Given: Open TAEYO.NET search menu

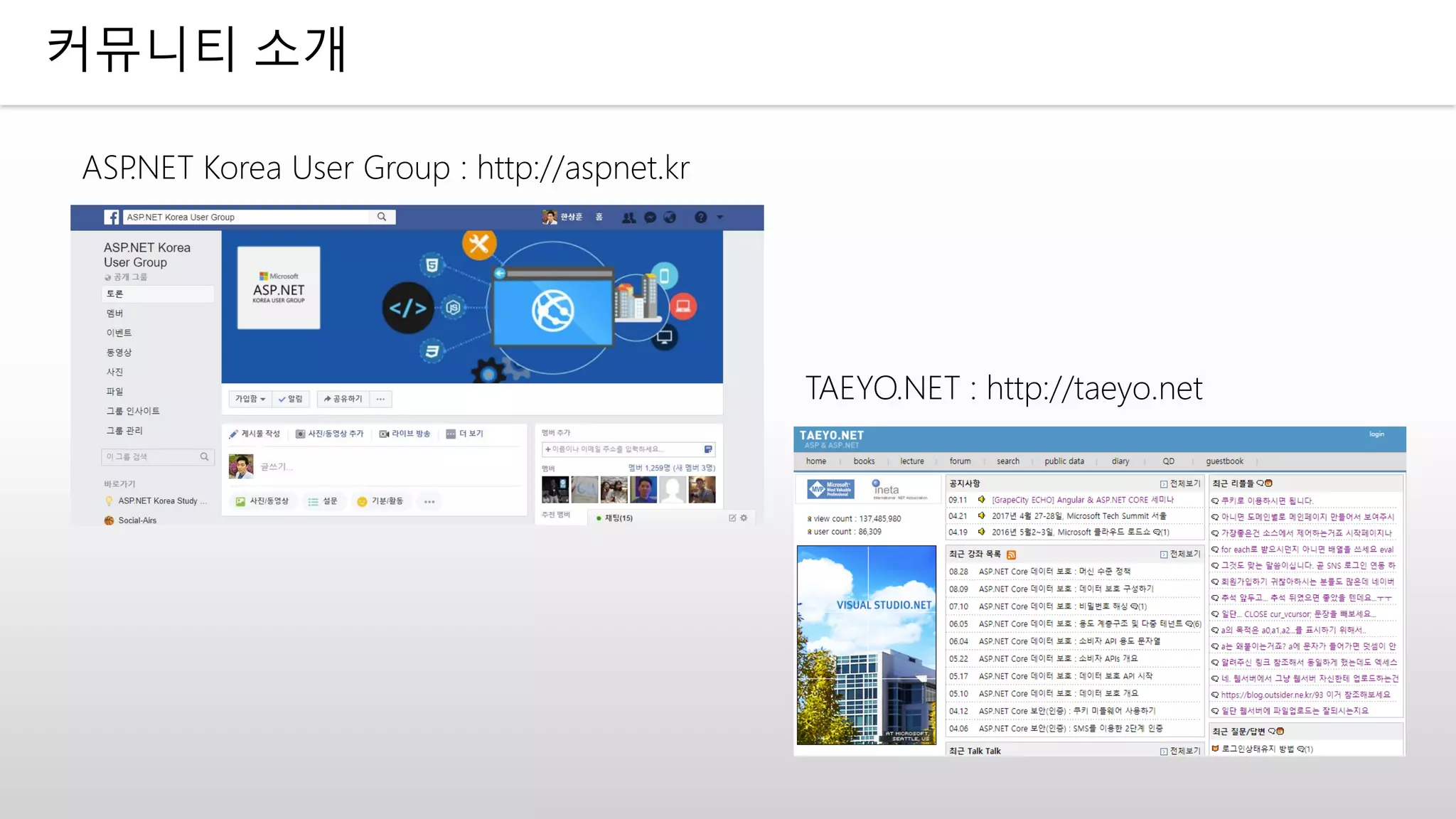Looking at the screenshot, I should [x=1008, y=461].
